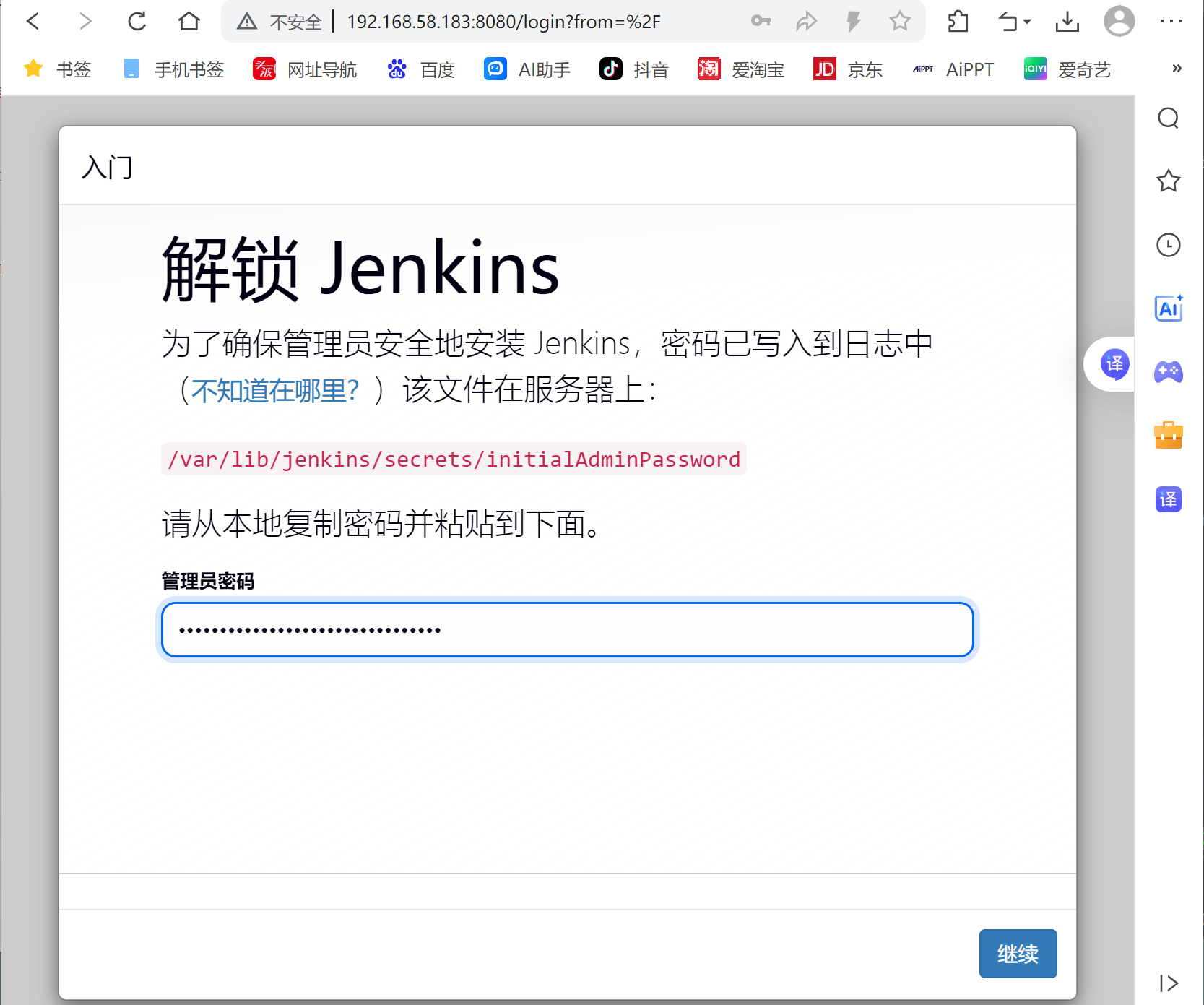Click the 请从本地复制密码并粘贴到下面 instruction text
Screen dimensions: 1204x1005
[x=381, y=524]
